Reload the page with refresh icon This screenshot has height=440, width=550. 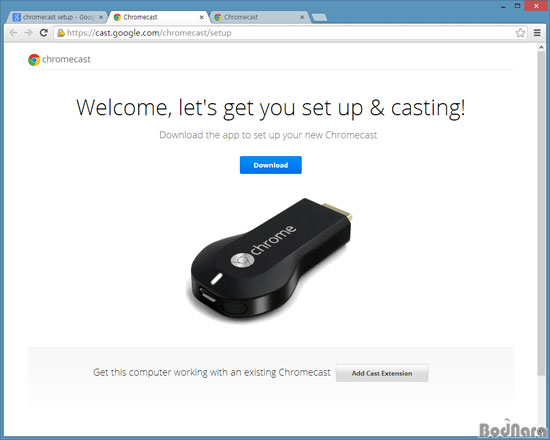pyautogui.click(x=43, y=33)
